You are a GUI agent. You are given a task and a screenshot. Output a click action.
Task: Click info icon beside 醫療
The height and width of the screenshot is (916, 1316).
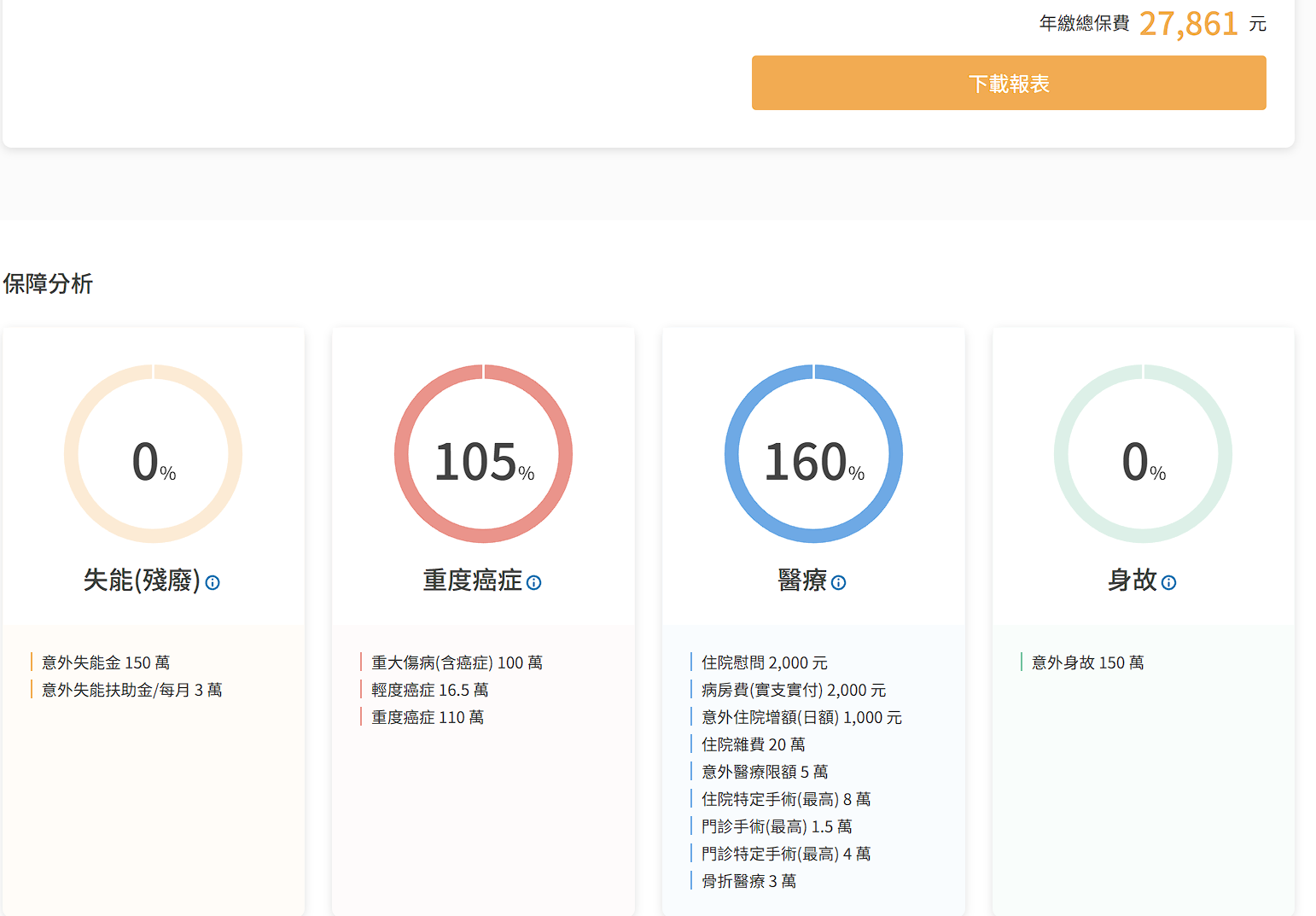[838, 582]
